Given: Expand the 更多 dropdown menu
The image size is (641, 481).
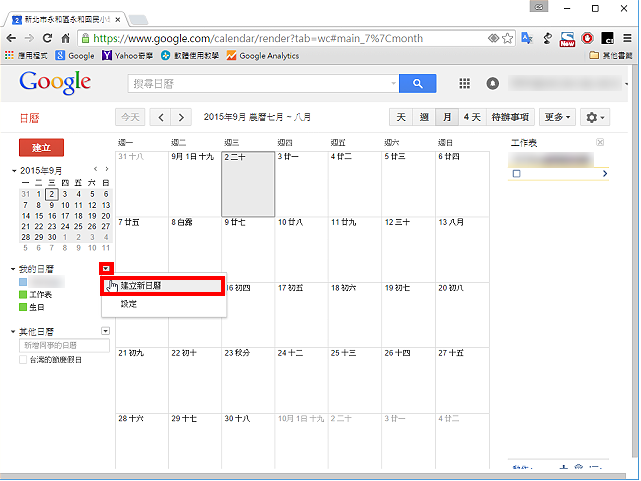Looking at the screenshot, I should point(557,117).
